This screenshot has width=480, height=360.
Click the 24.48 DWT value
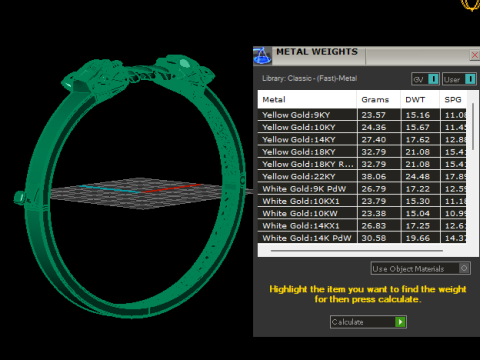pos(418,177)
